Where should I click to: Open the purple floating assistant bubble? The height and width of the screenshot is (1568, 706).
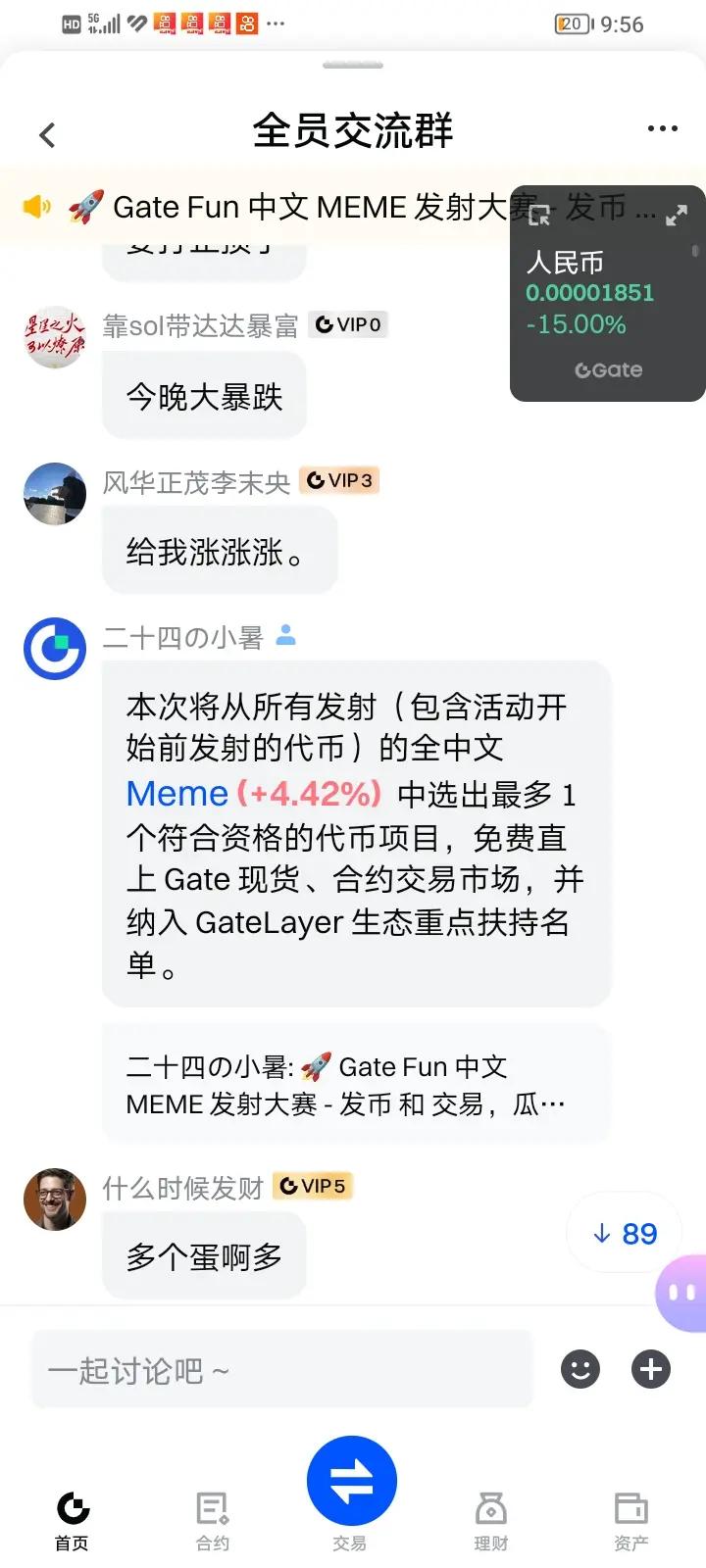coord(682,1293)
